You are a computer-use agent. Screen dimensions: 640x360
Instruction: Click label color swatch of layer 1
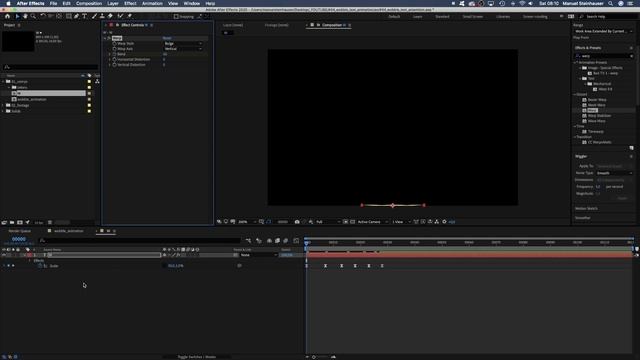point(29,255)
